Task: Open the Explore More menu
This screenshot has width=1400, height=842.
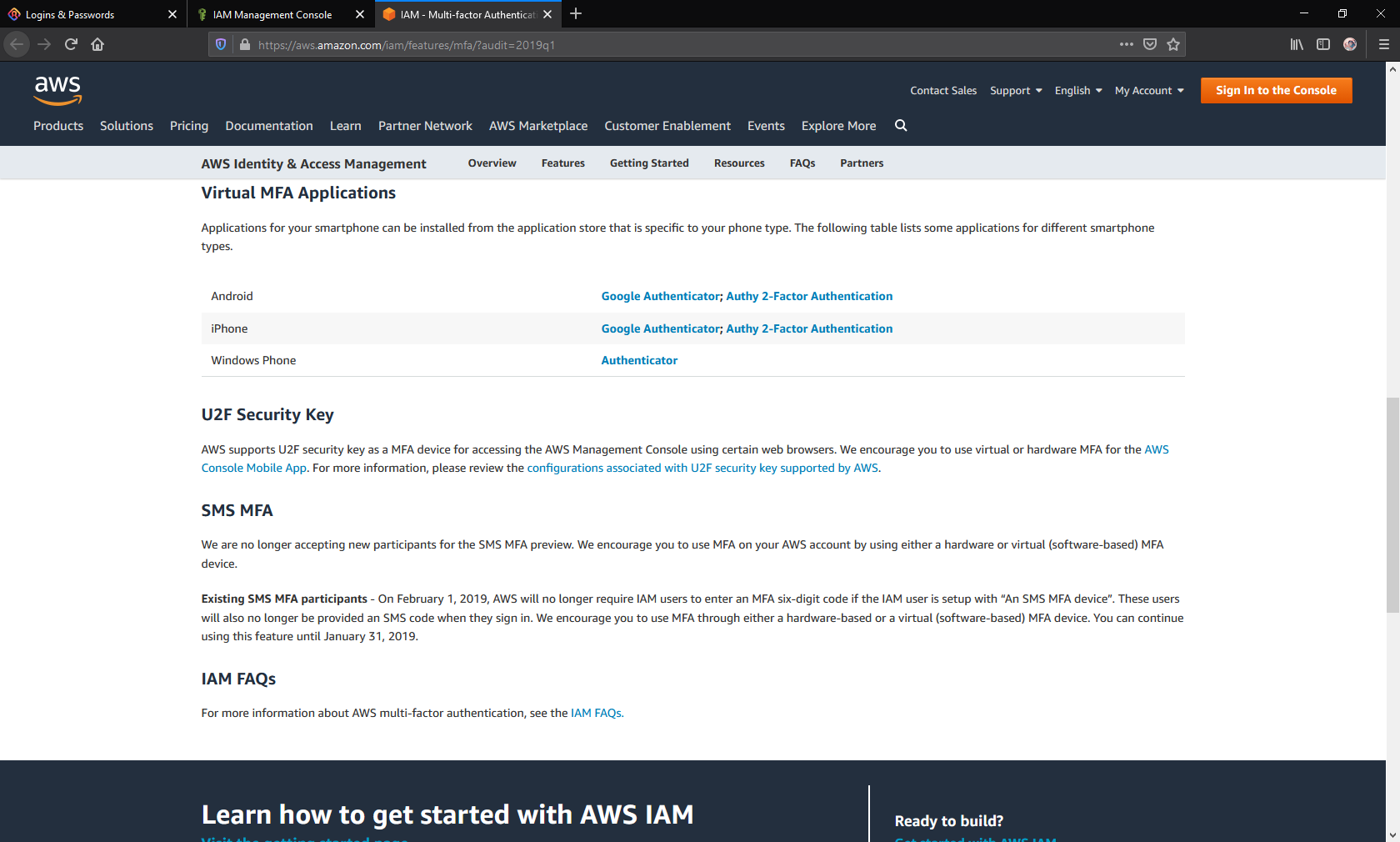Action: (x=838, y=126)
